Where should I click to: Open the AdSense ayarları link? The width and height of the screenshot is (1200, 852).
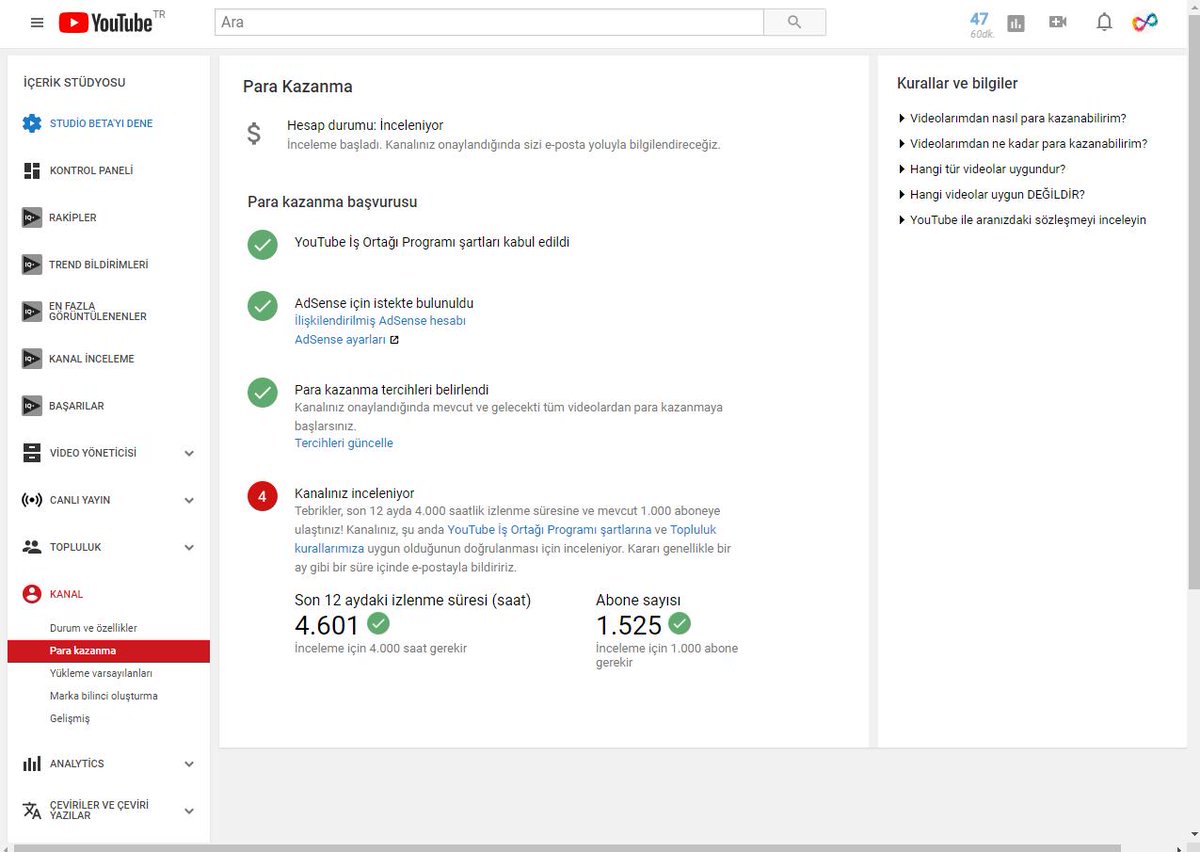340,340
